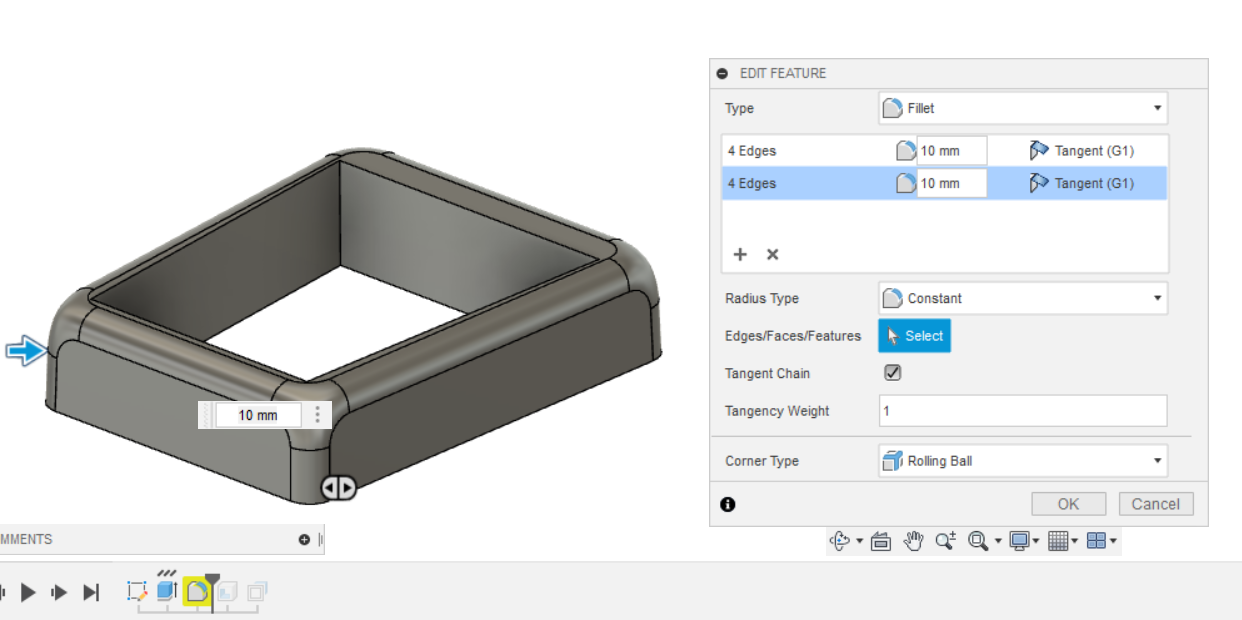Select the Pan hand tool
This screenshot has height=620, width=1242.
click(912, 541)
